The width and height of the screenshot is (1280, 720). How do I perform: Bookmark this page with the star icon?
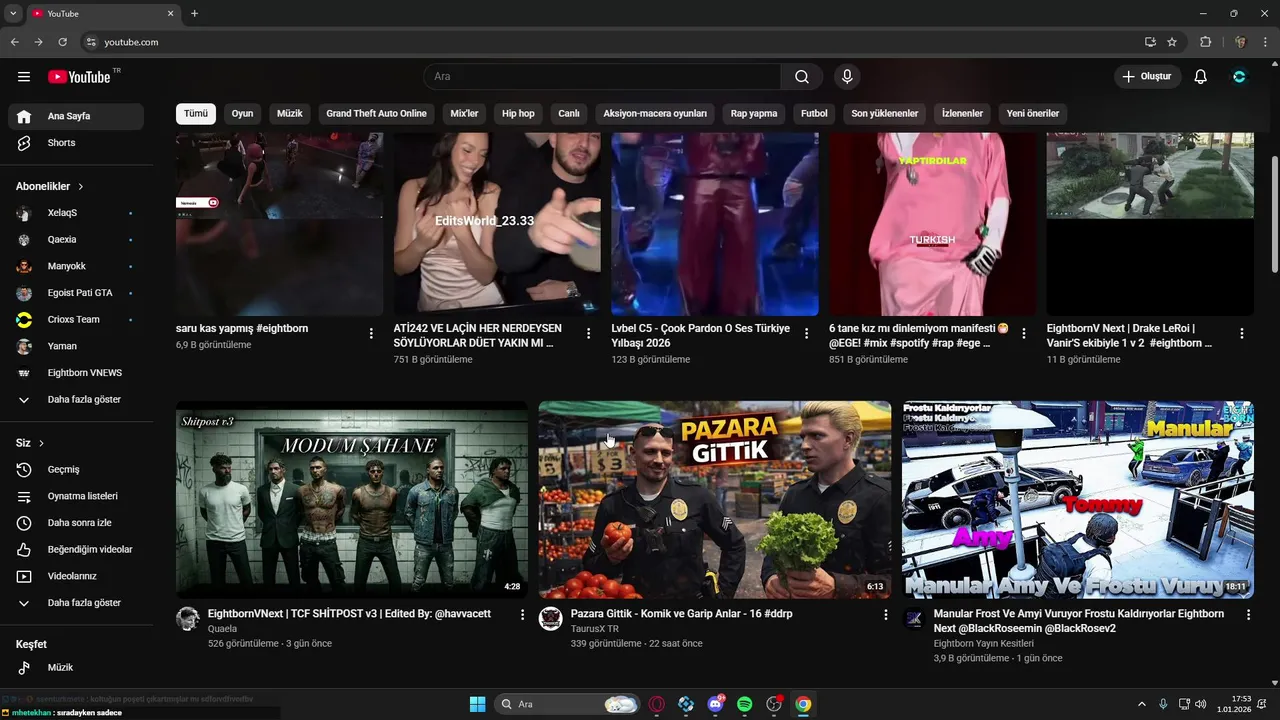coord(1172,42)
